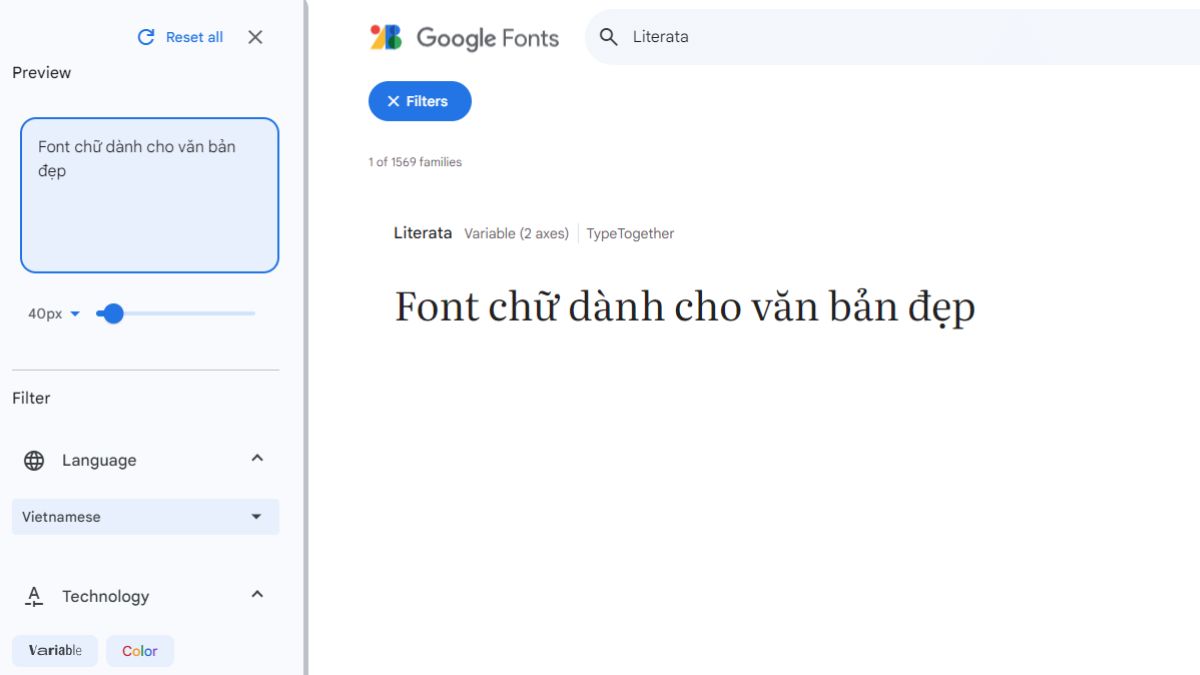The height and width of the screenshot is (675, 1200).
Task: Collapse the Language filter section
Action: tap(257, 459)
